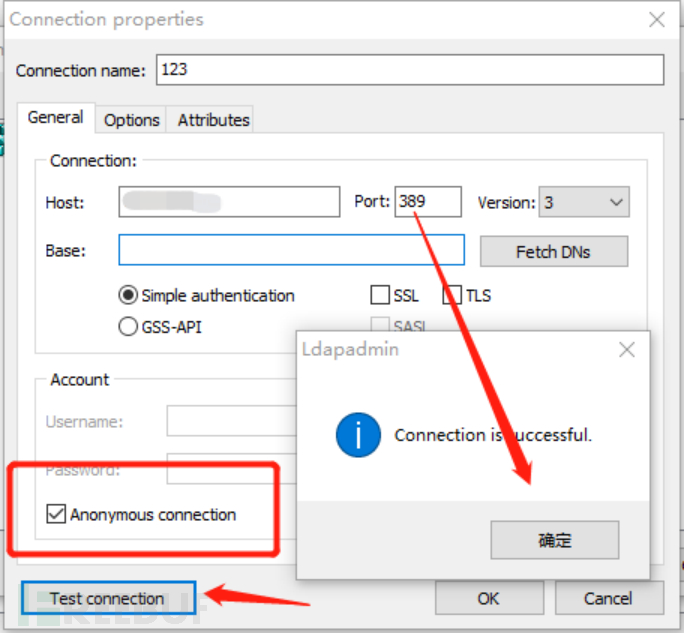This screenshot has width=684, height=633.
Task: Uncheck Anonymous connection checkbox
Action: [x=56, y=515]
